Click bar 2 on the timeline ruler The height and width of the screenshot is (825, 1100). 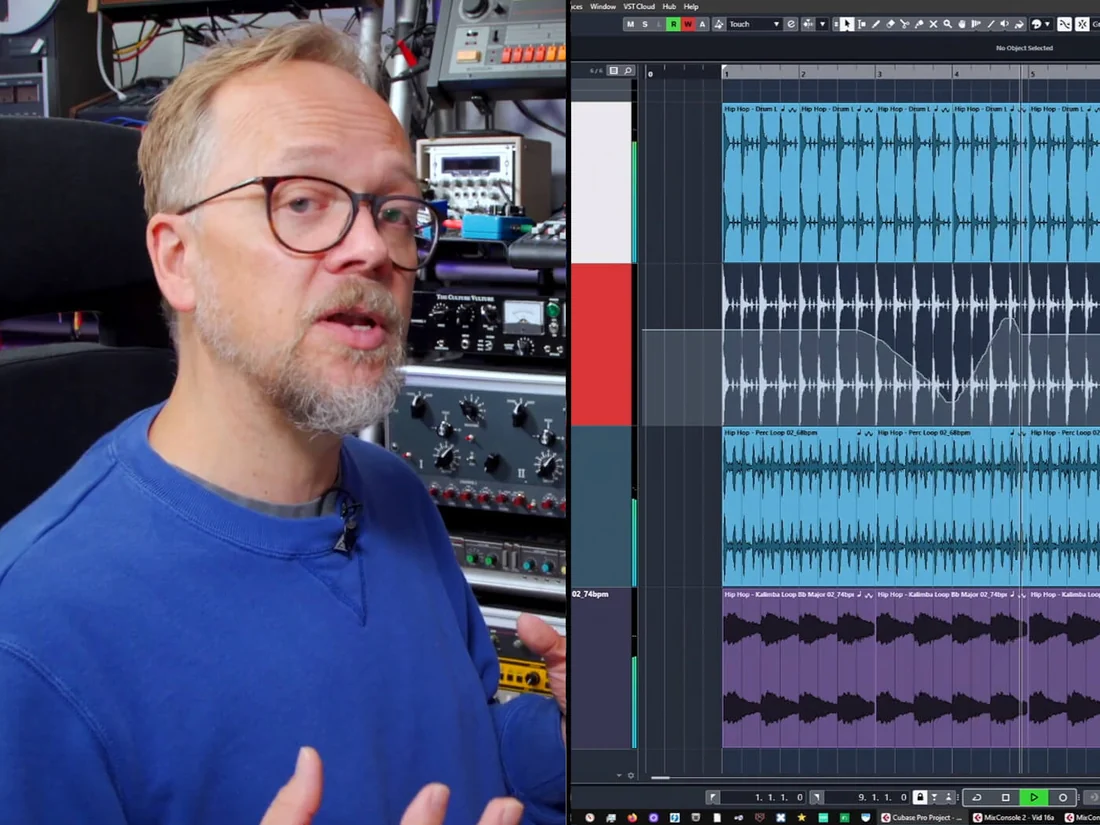(x=803, y=73)
